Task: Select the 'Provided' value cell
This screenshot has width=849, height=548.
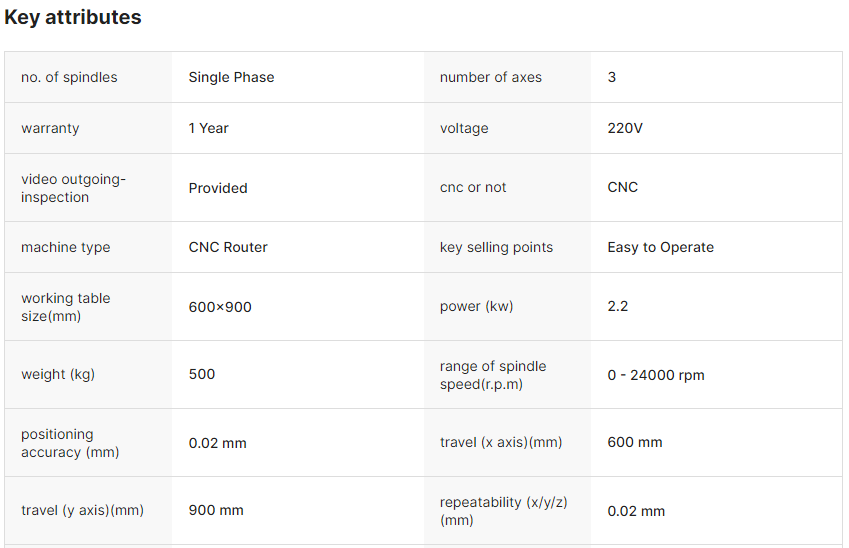Action: point(218,188)
